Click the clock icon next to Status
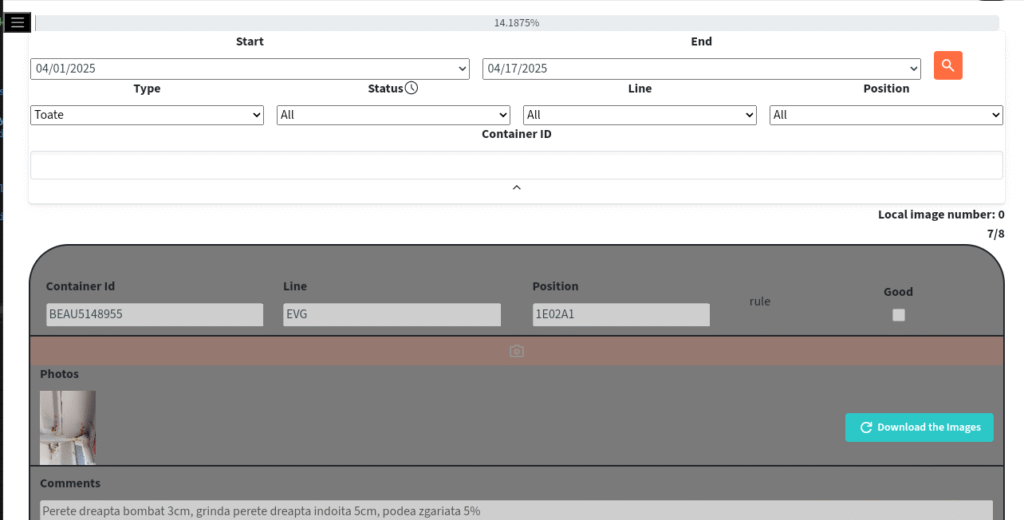Image resolution: width=1024 pixels, height=520 pixels. 411,88
